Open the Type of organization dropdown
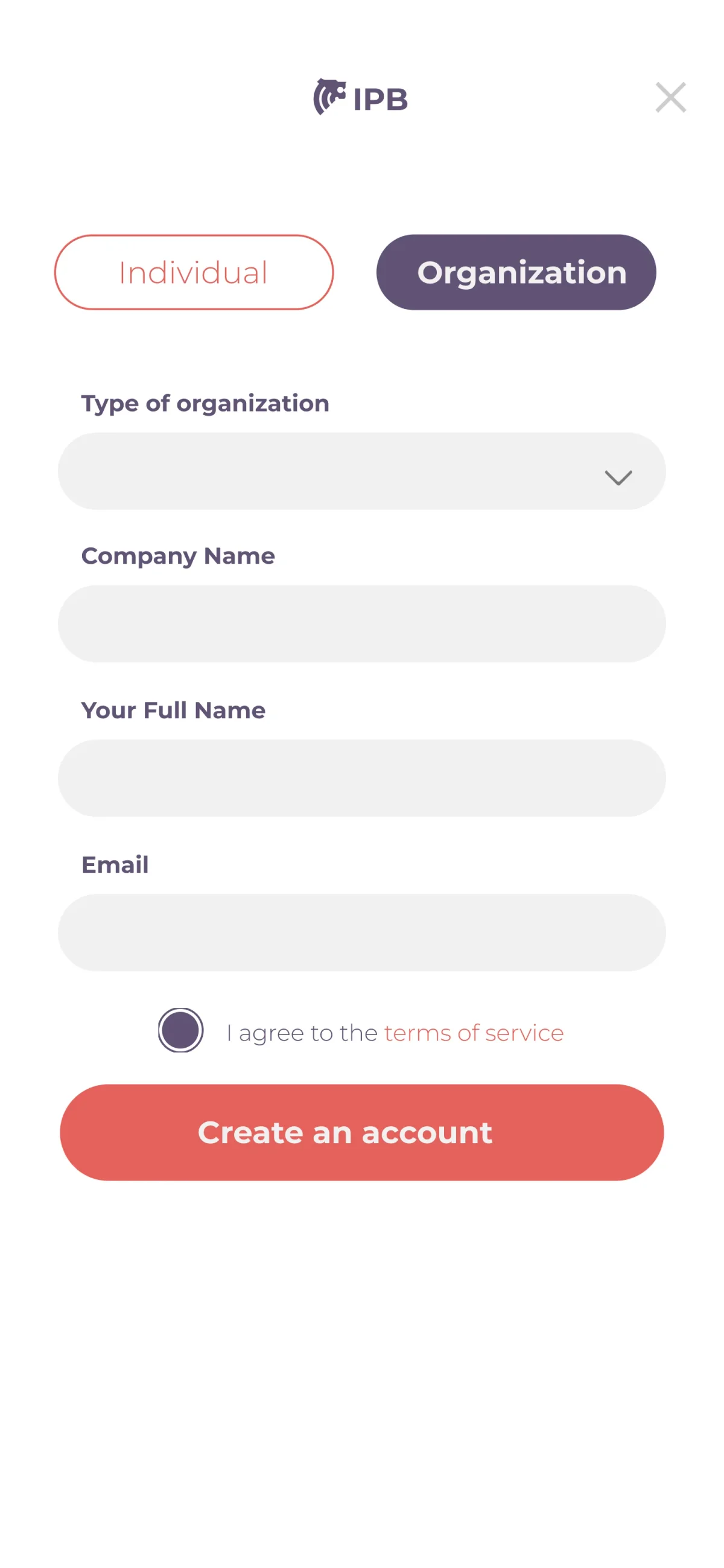The image size is (724, 1568). click(x=361, y=471)
